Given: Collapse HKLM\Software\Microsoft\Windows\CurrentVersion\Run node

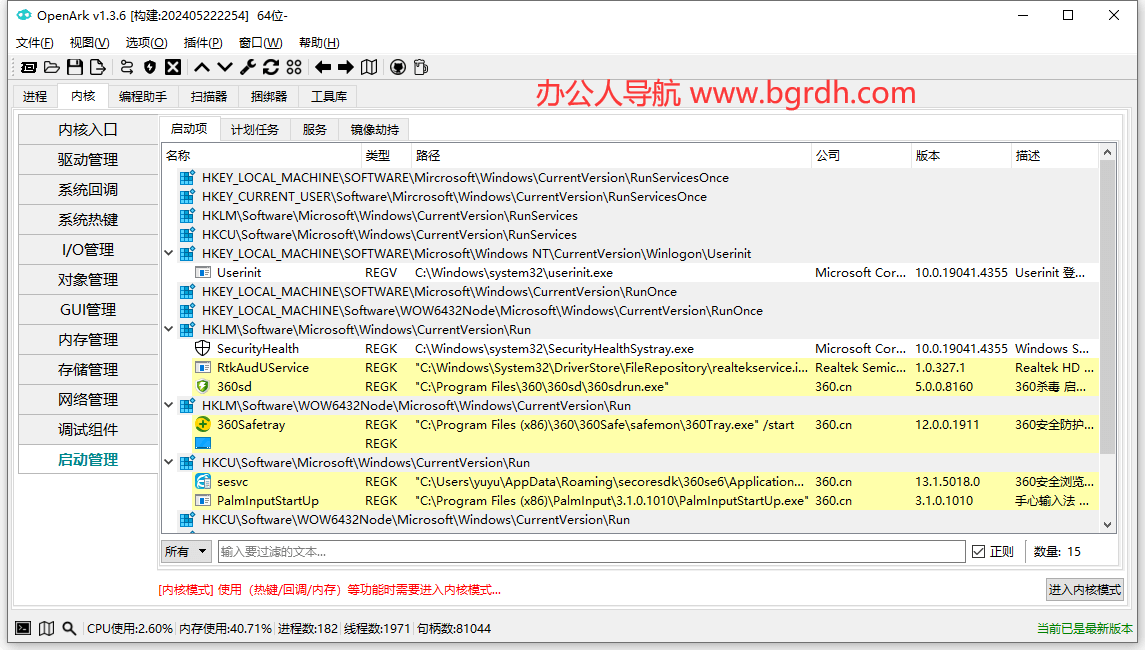Looking at the screenshot, I should click(169, 329).
